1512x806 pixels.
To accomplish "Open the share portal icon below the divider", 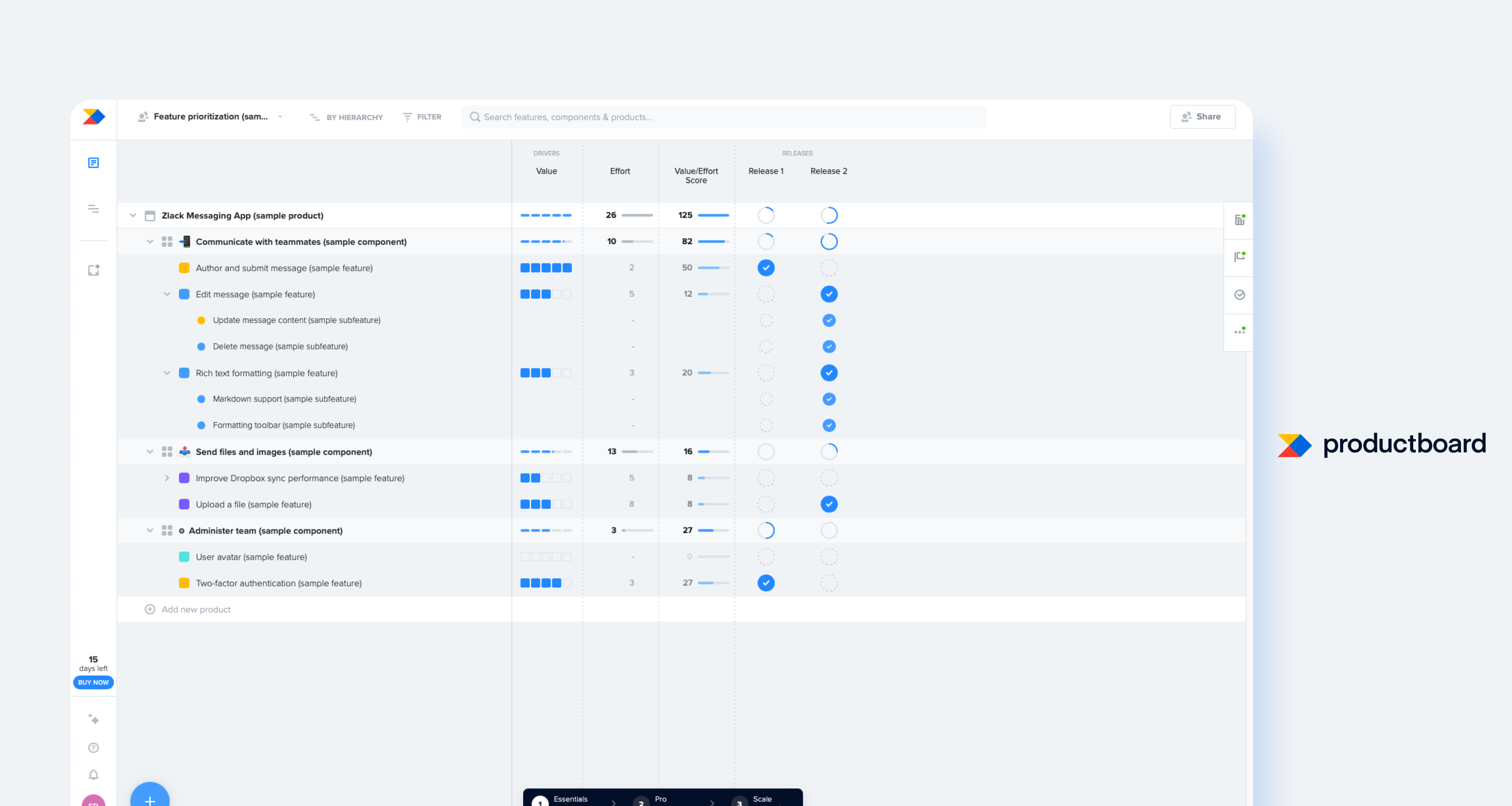I will pos(93,271).
